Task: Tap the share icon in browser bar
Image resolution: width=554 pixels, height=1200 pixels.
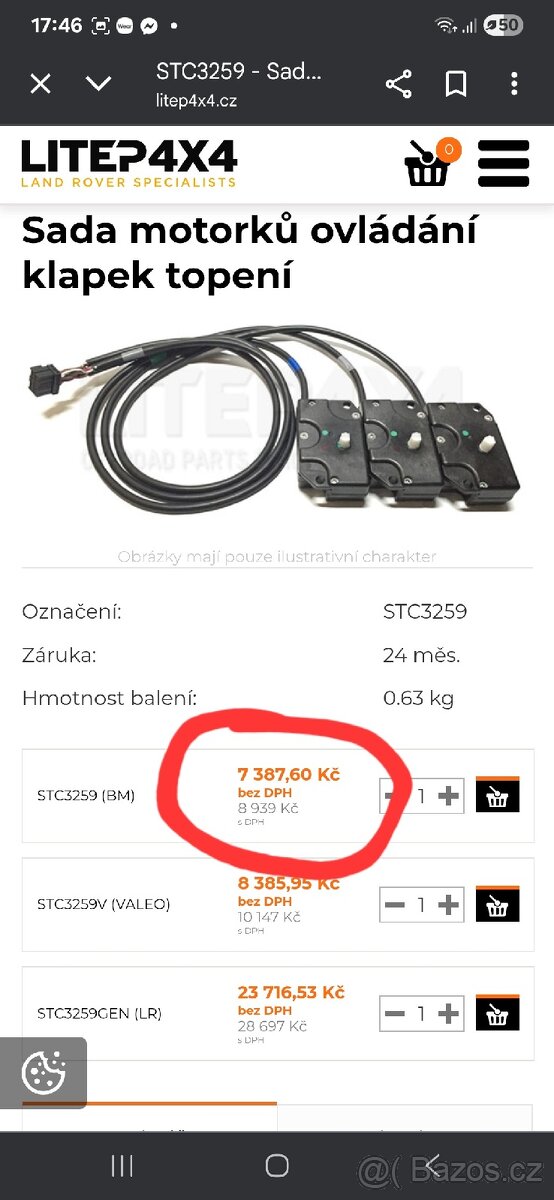Action: (398, 84)
